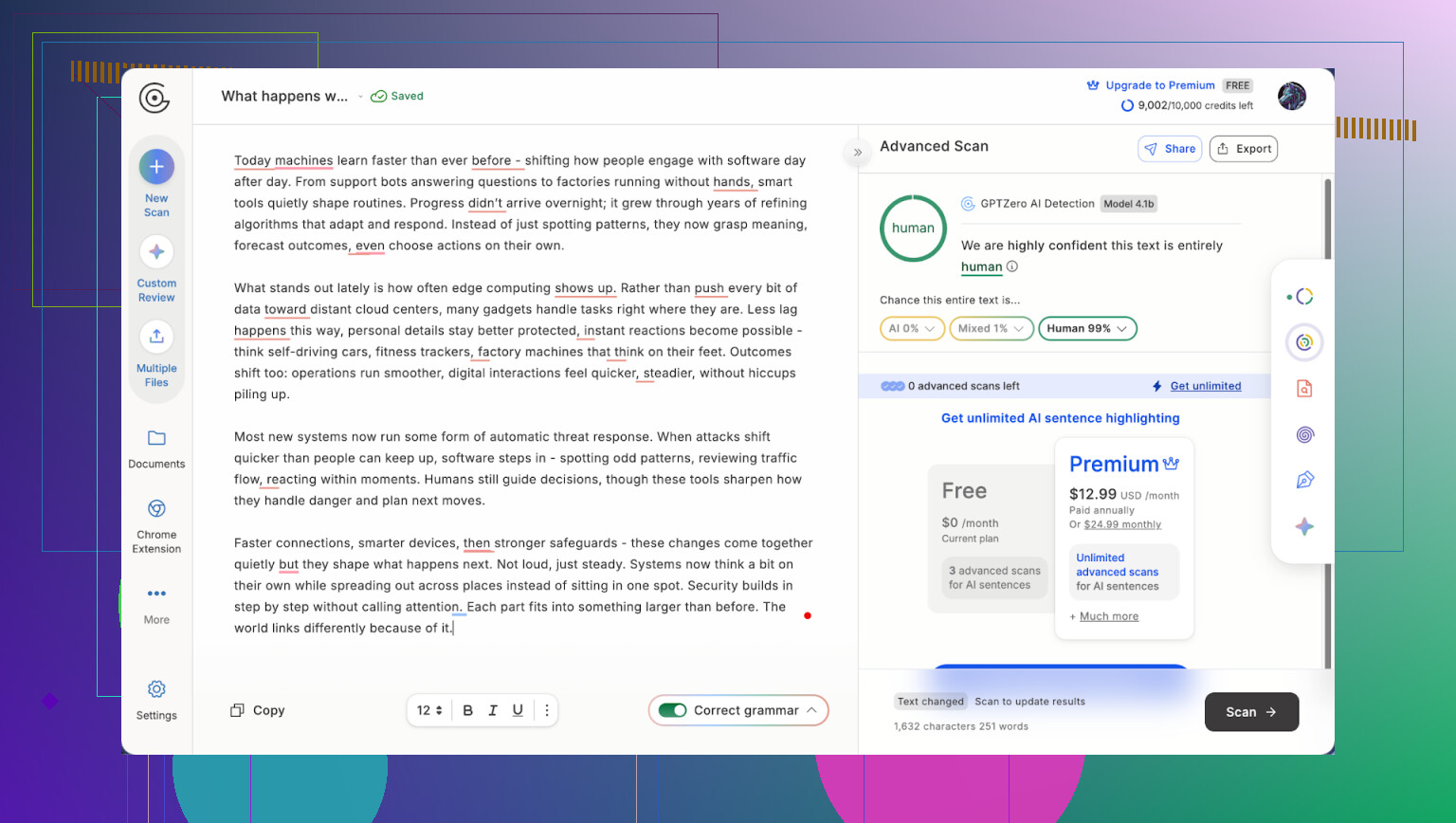
Task: Open the font size 12 selector
Action: coord(429,710)
